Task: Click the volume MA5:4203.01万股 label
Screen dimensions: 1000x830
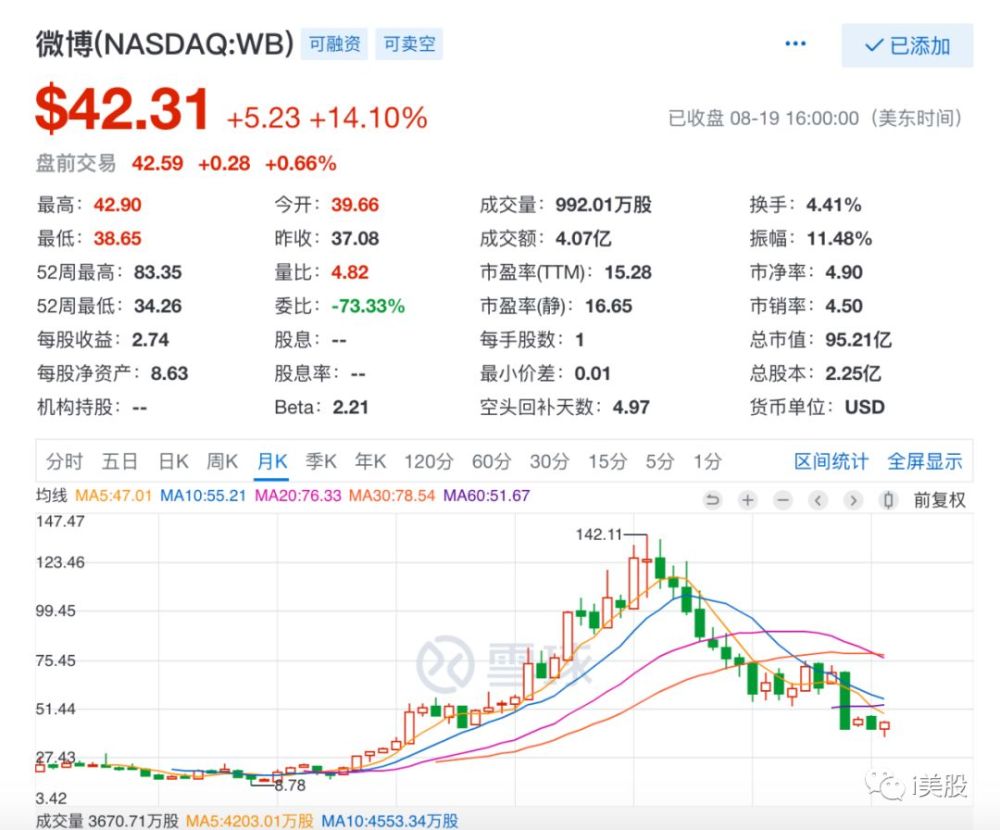Action: pos(249,820)
